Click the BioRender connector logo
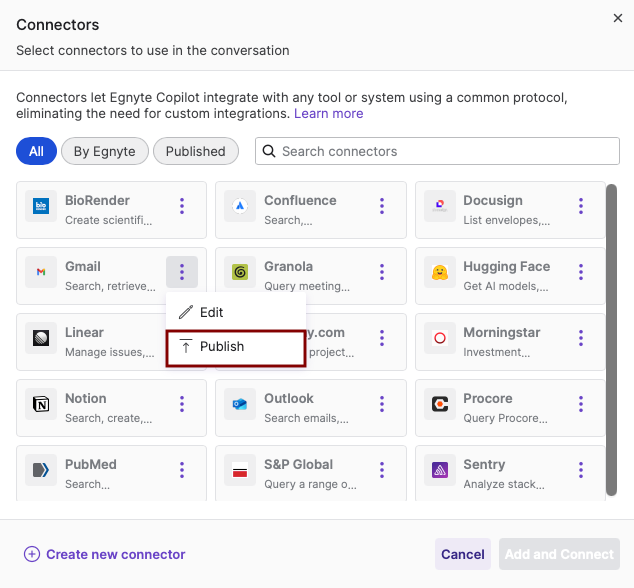 point(41,206)
